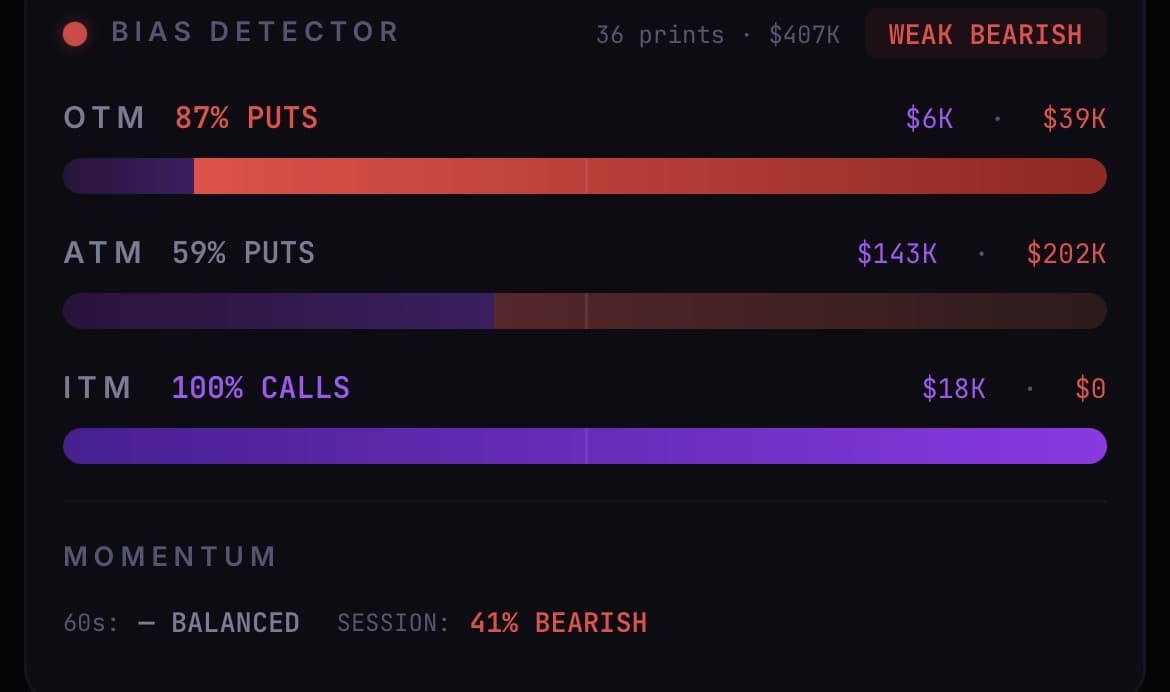The image size is (1170, 692).
Task: Click the ITM purple progress bar
Action: tap(585, 446)
